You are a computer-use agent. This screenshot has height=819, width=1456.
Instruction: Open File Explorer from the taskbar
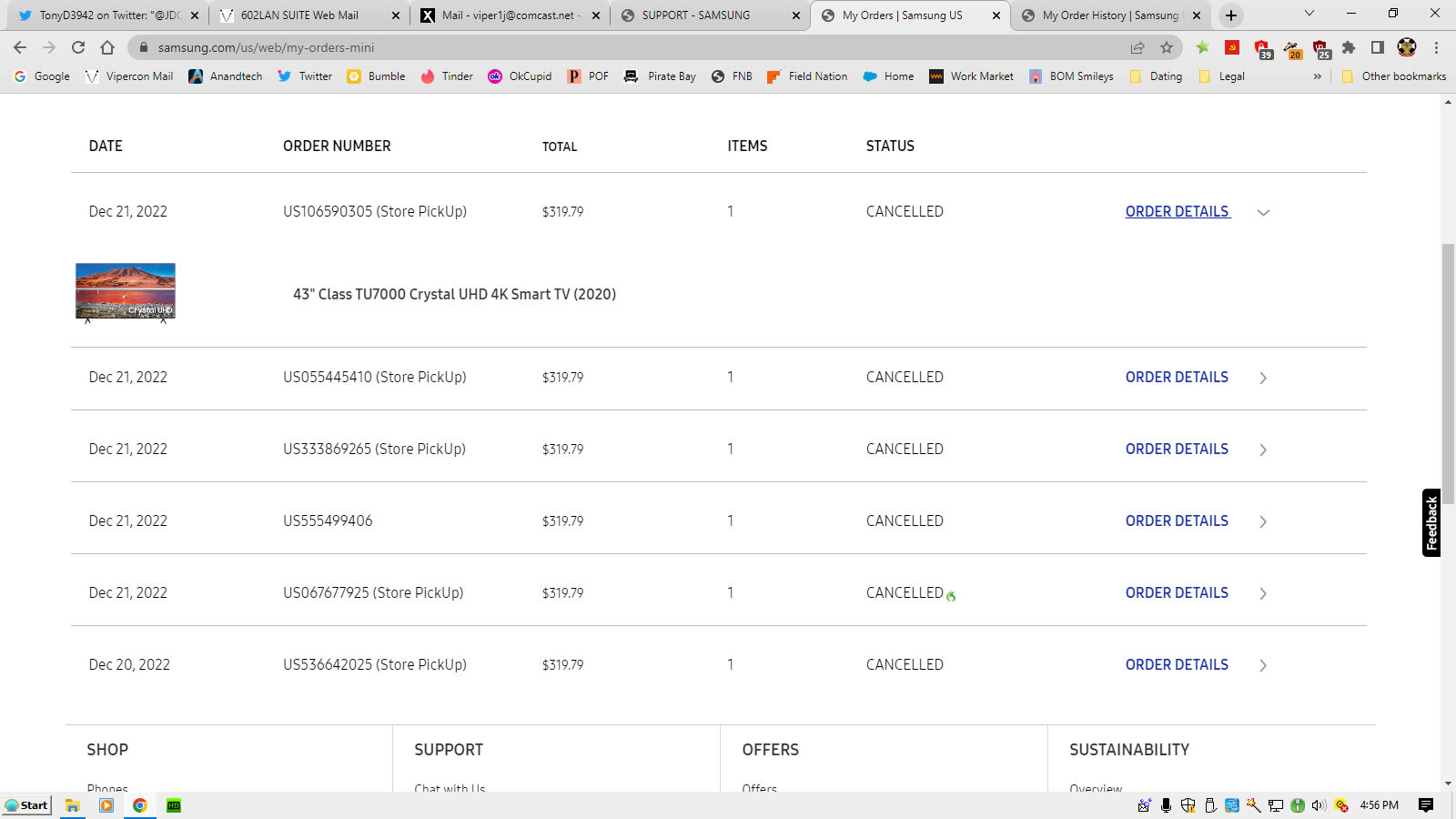[x=73, y=805]
